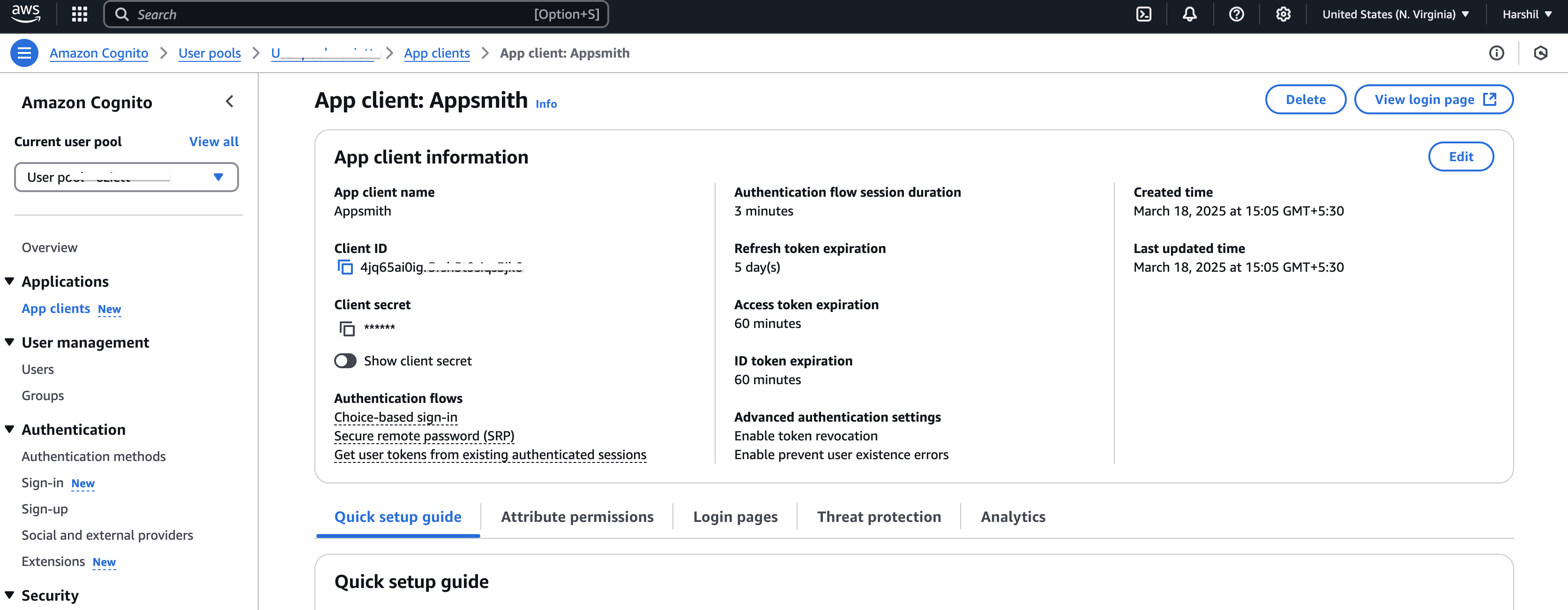The height and width of the screenshot is (610, 1568).
Task: Open the info panel icon at right
Action: (x=1496, y=53)
